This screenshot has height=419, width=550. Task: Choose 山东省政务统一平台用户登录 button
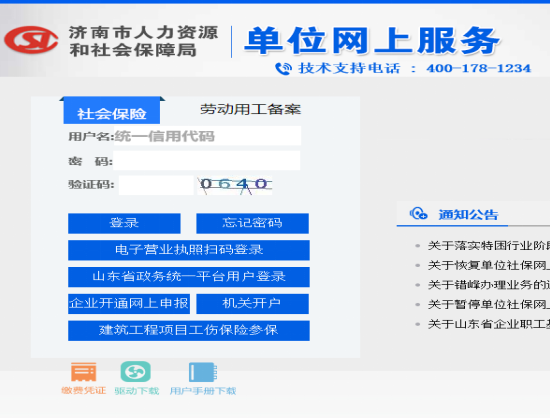pos(189,277)
